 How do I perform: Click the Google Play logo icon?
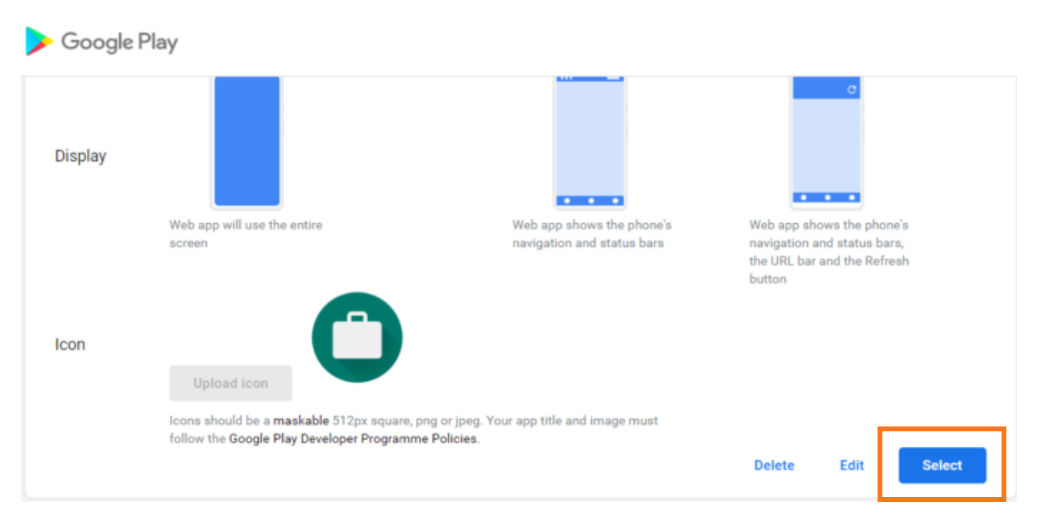tap(39, 41)
